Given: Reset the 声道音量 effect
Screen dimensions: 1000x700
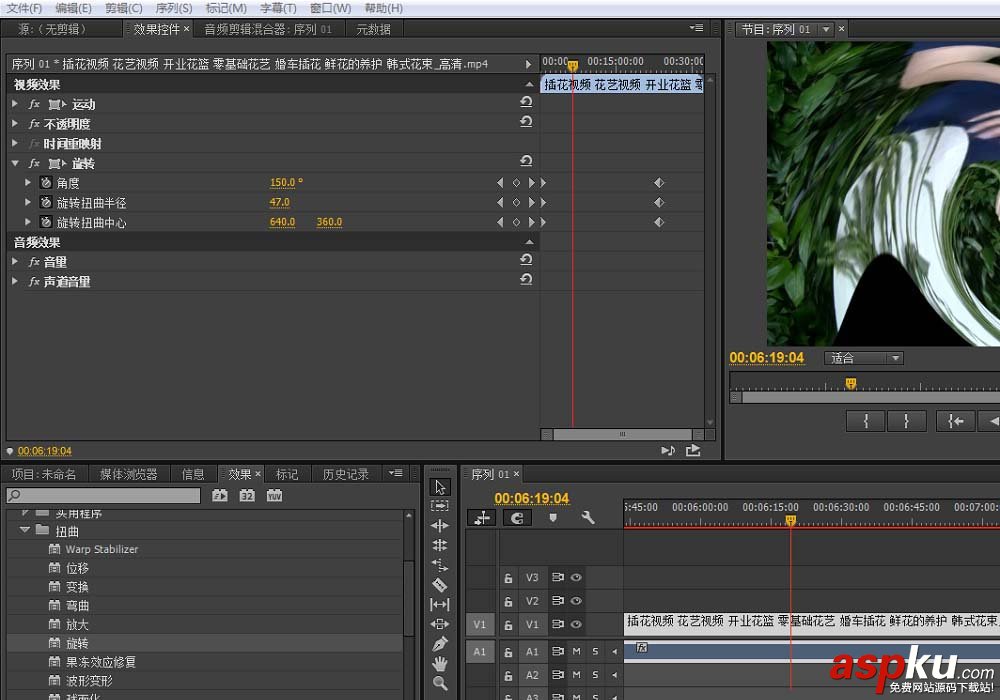Looking at the screenshot, I should [x=526, y=279].
